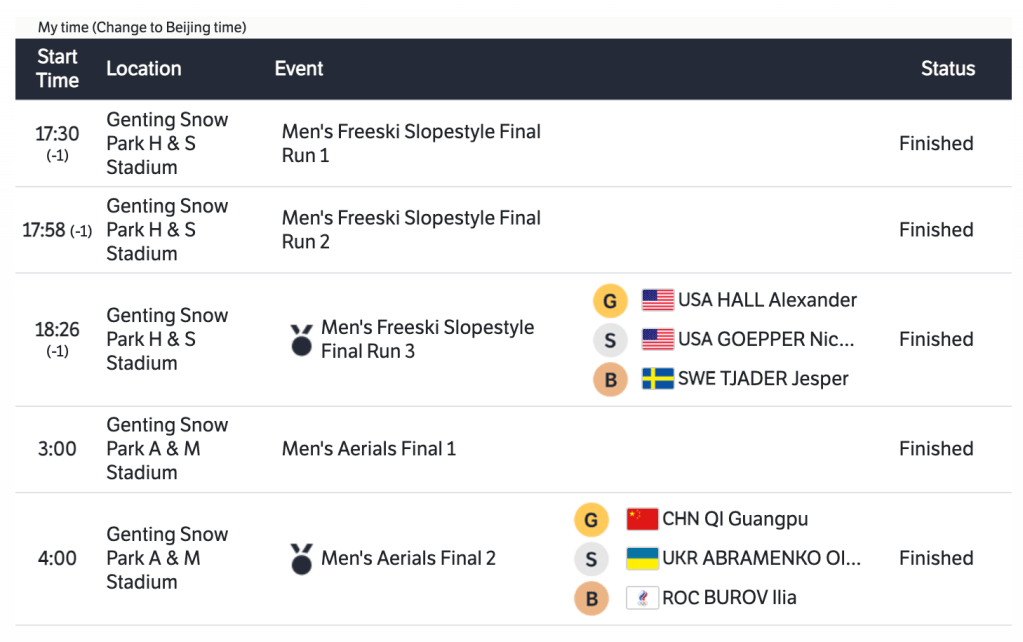
Task: Click the Start Time column header
Action: [57, 69]
